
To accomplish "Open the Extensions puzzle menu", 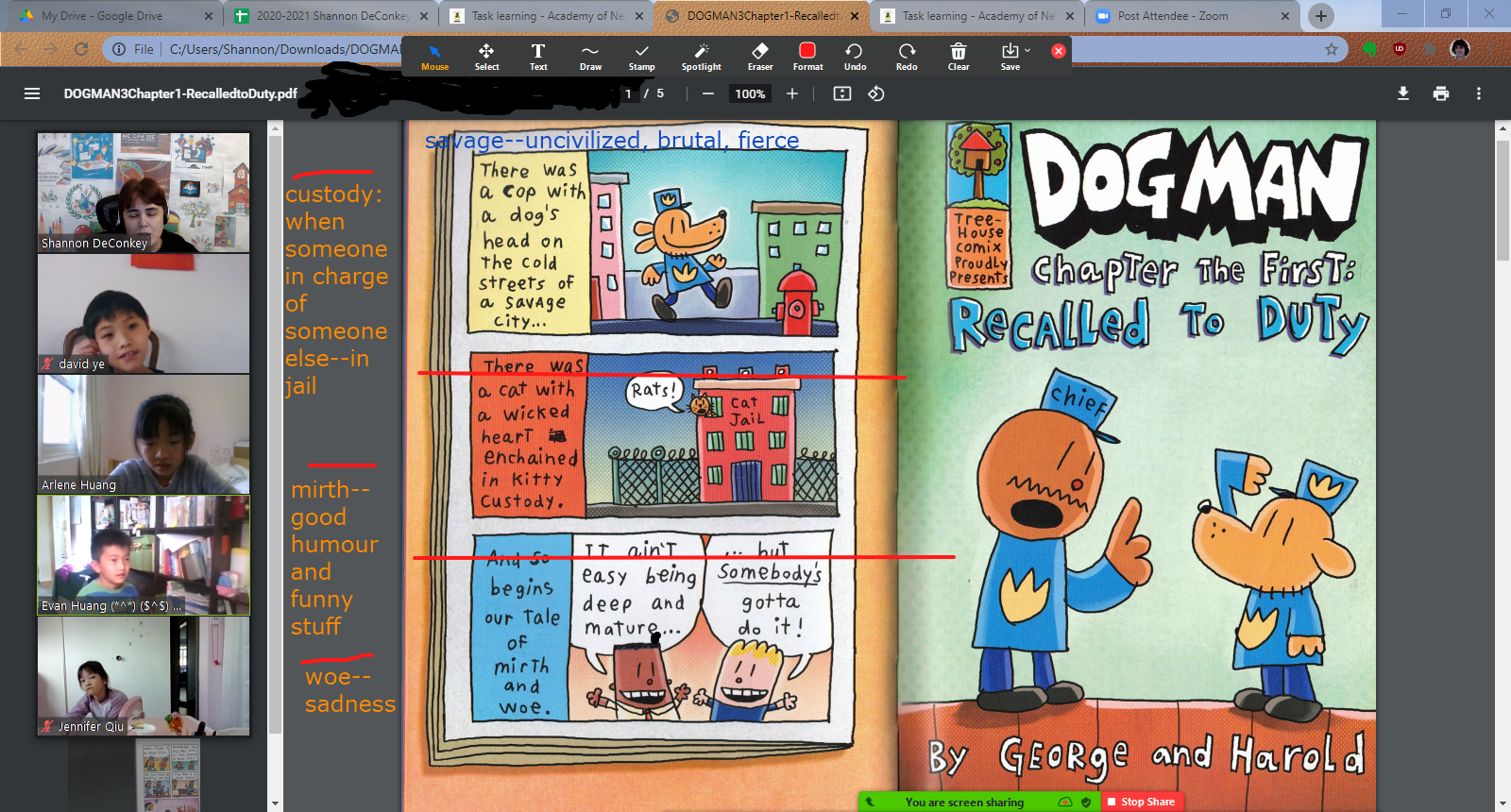I will pyautogui.click(x=1430, y=49).
